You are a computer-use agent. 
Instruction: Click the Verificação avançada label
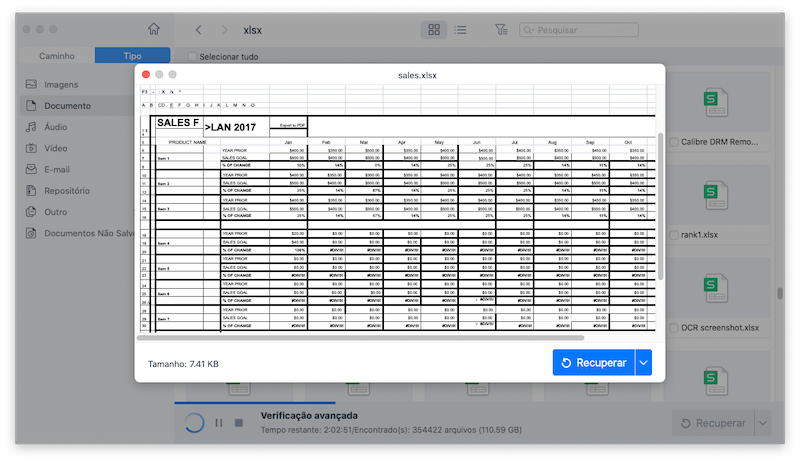point(309,416)
